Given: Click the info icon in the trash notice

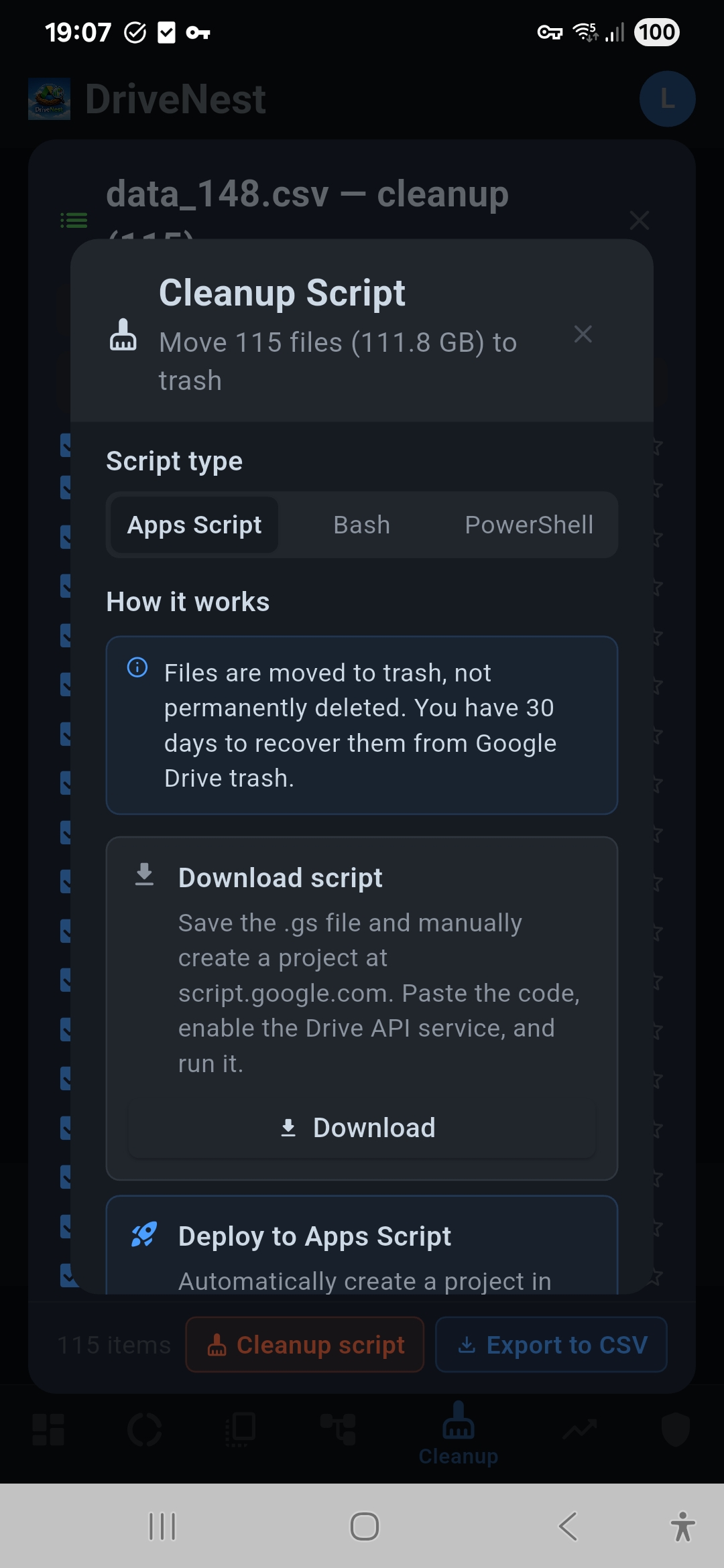Looking at the screenshot, I should pos(137,667).
